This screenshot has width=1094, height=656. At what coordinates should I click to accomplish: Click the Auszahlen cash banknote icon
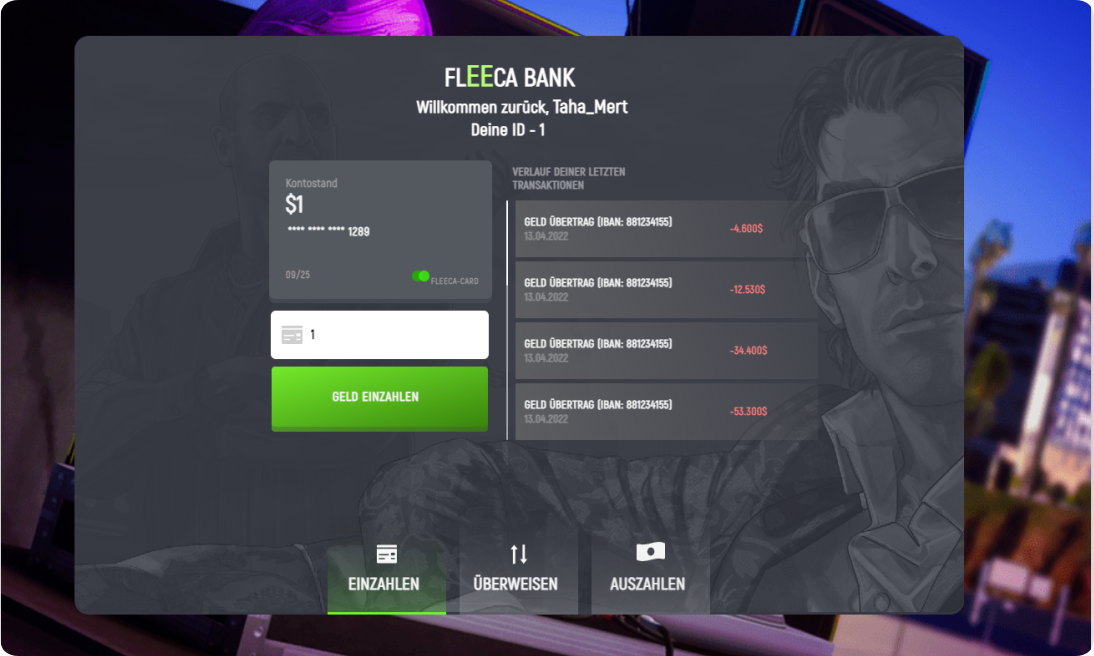tap(650, 552)
